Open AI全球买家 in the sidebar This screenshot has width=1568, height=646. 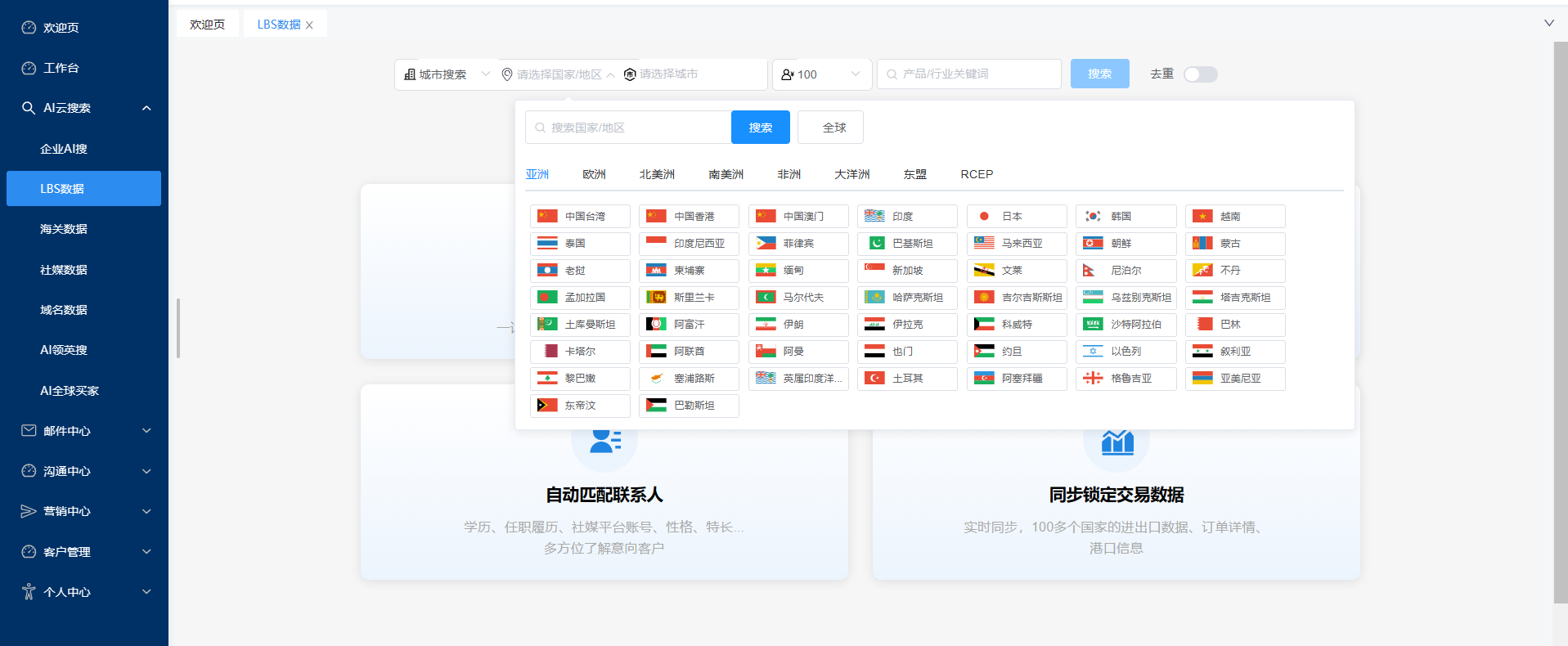83,391
